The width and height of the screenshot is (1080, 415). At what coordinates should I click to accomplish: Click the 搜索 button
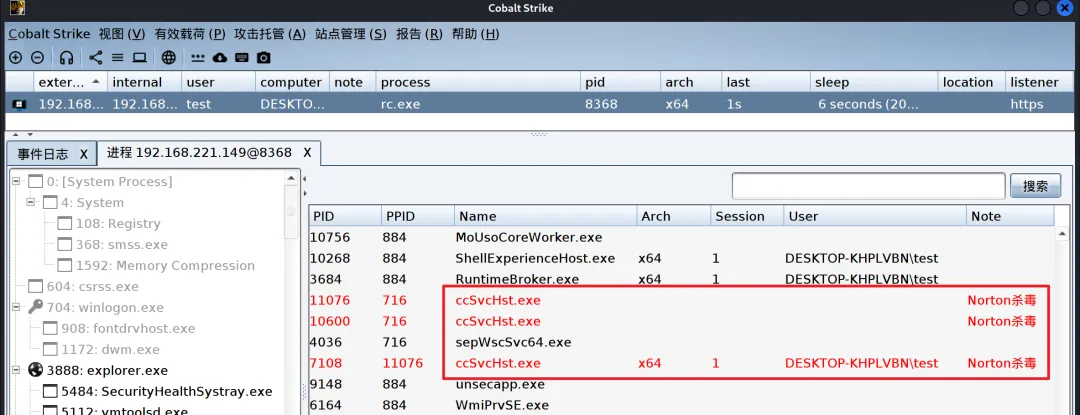pyautogui.click(x=1035, y=186)
